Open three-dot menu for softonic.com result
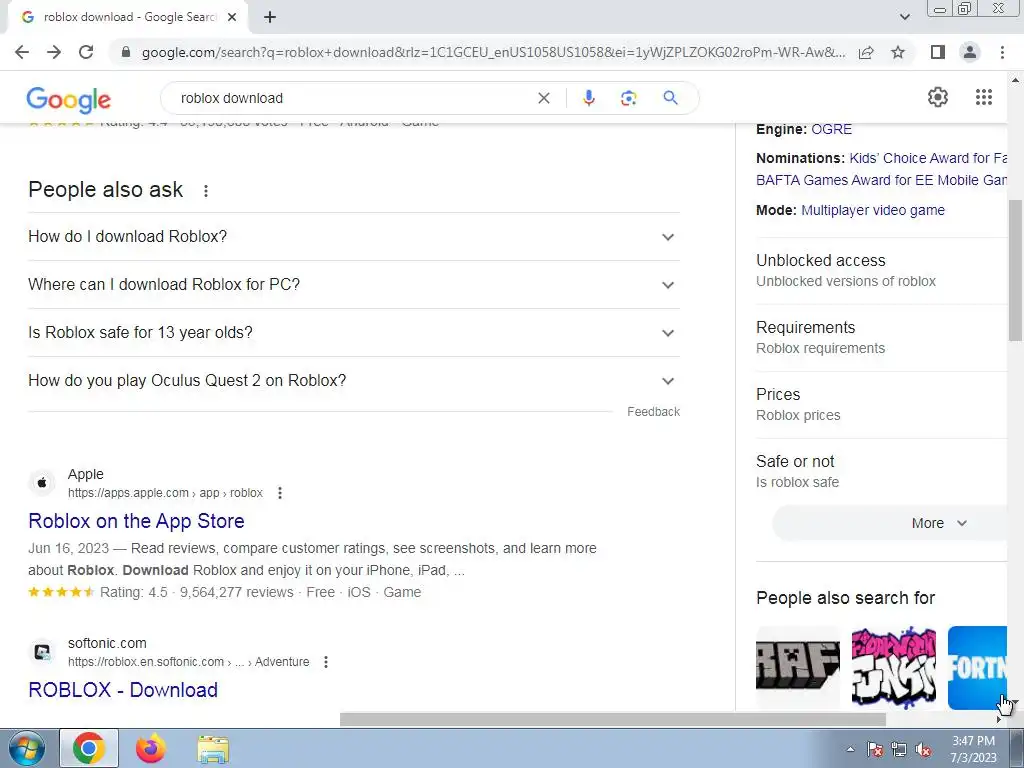 pyautogui.click(x=326, y=662)
